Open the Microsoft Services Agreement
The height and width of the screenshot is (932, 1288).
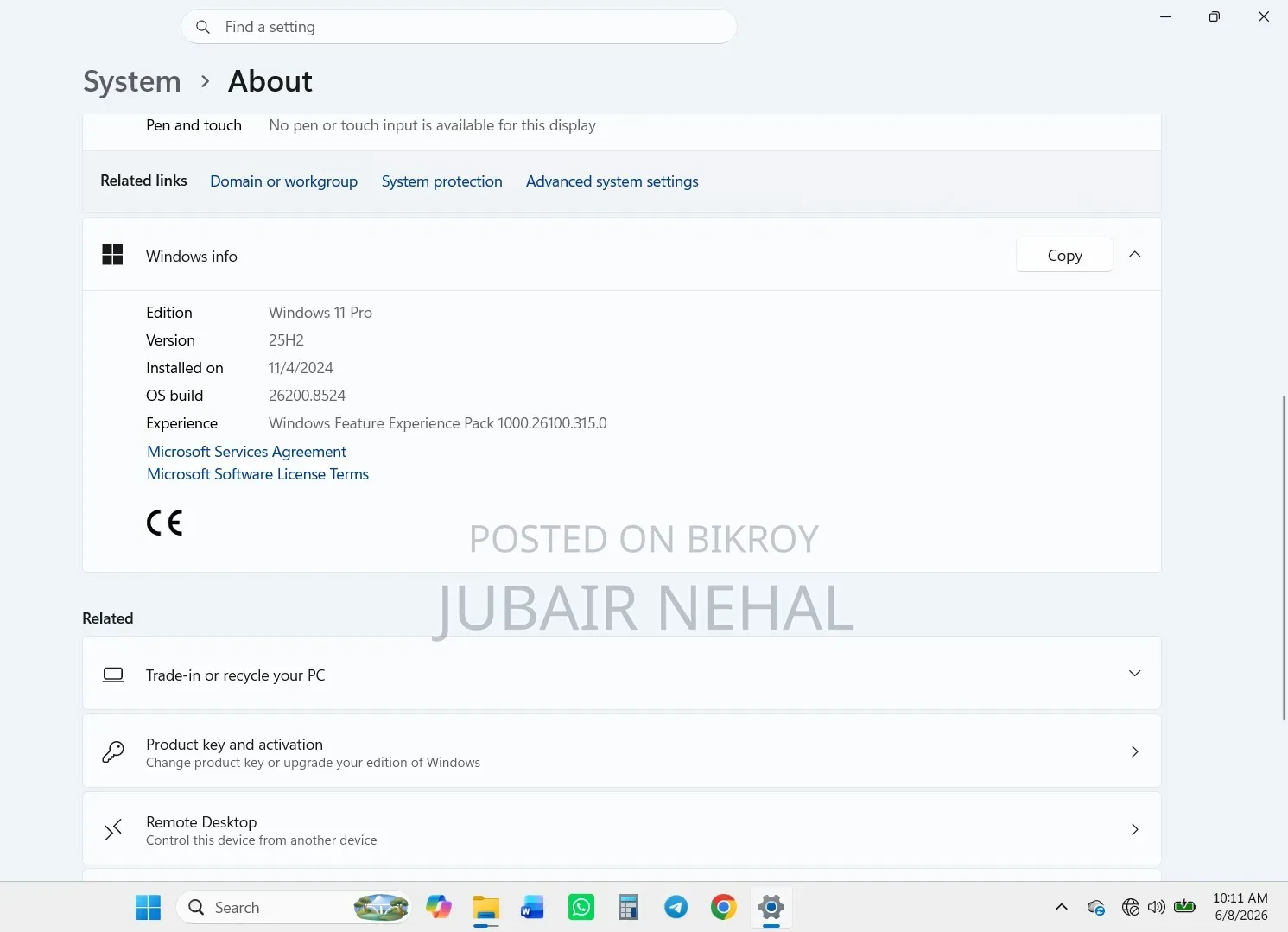[246, 452]
